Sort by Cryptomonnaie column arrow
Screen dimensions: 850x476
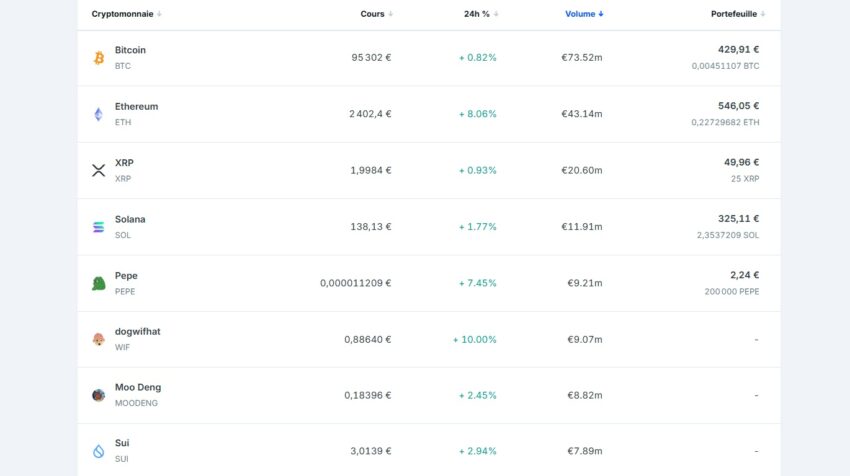coord(159,14)
